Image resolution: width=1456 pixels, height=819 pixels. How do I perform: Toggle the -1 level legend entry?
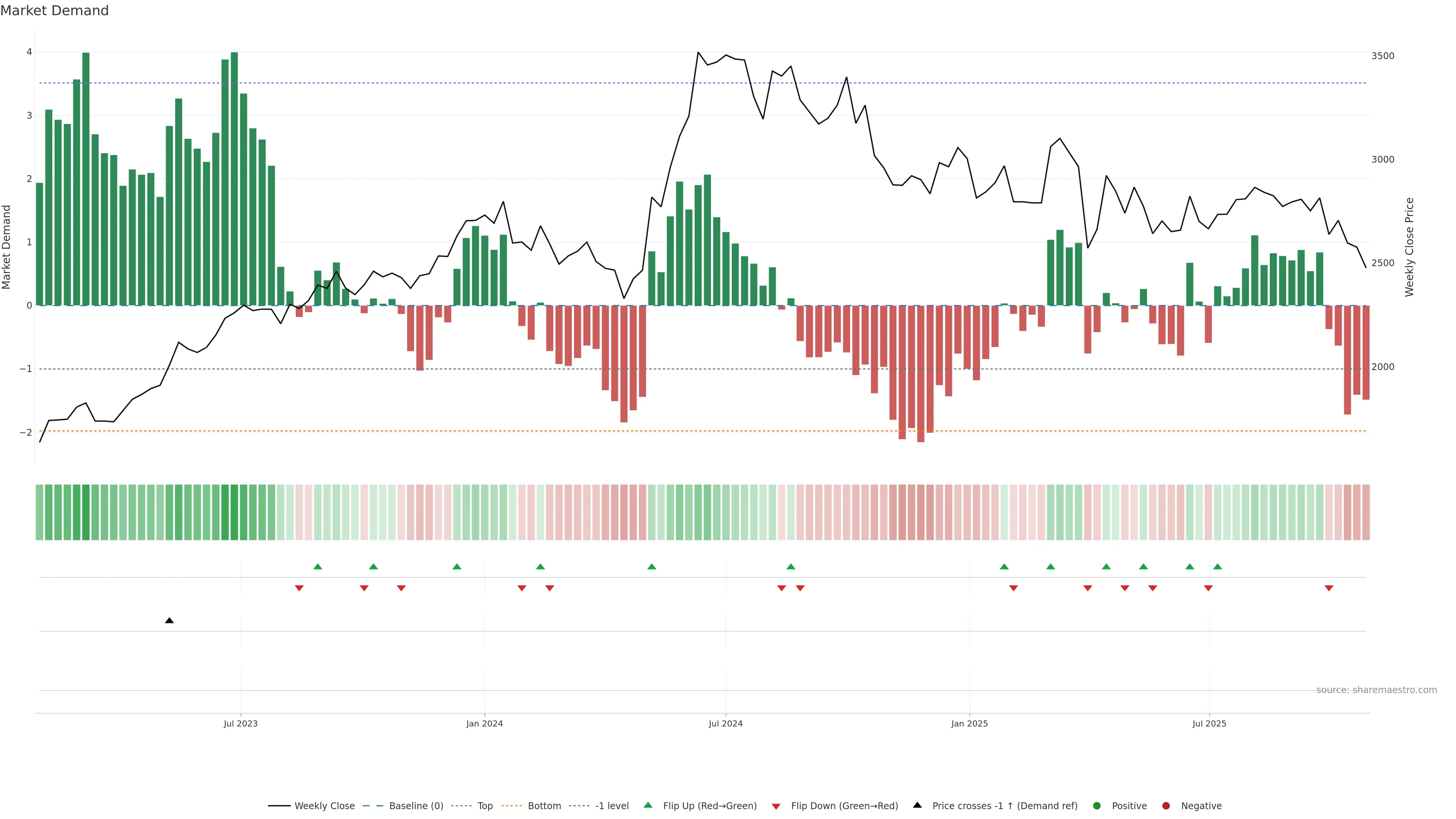point(612,805)
